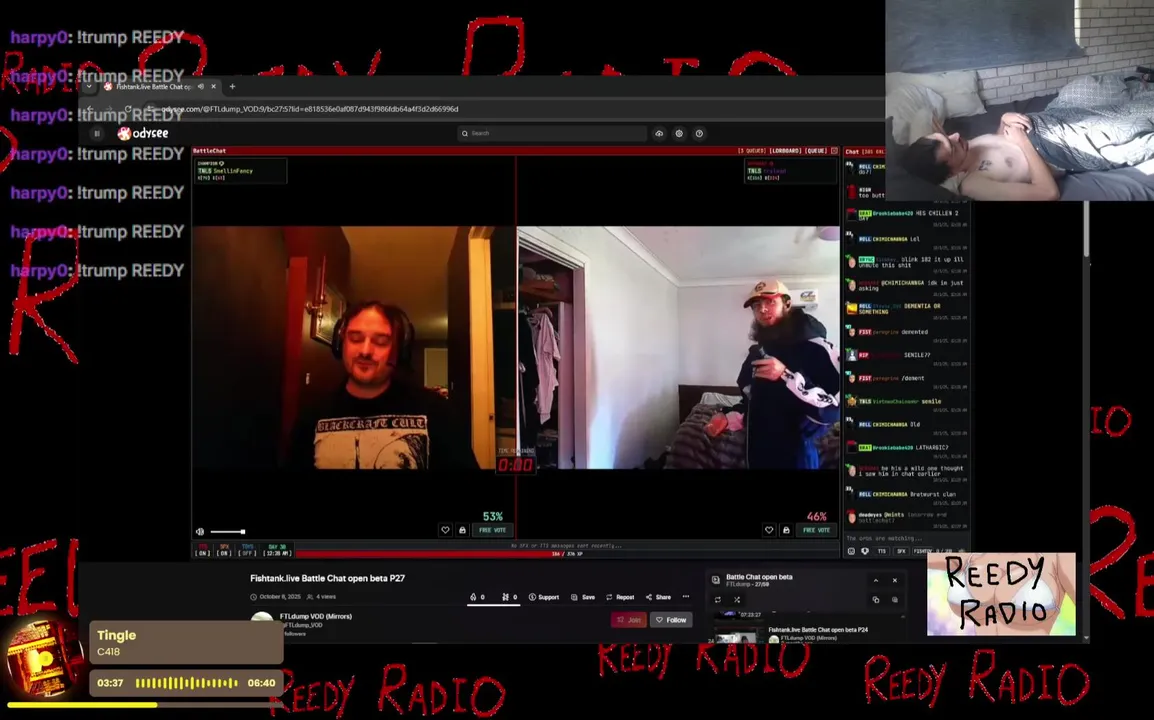The width and height of the screenshot is (1154, 720).
Task: Close the Fishtank.live Battle Chat tab
Action: [x=214, y=86]
